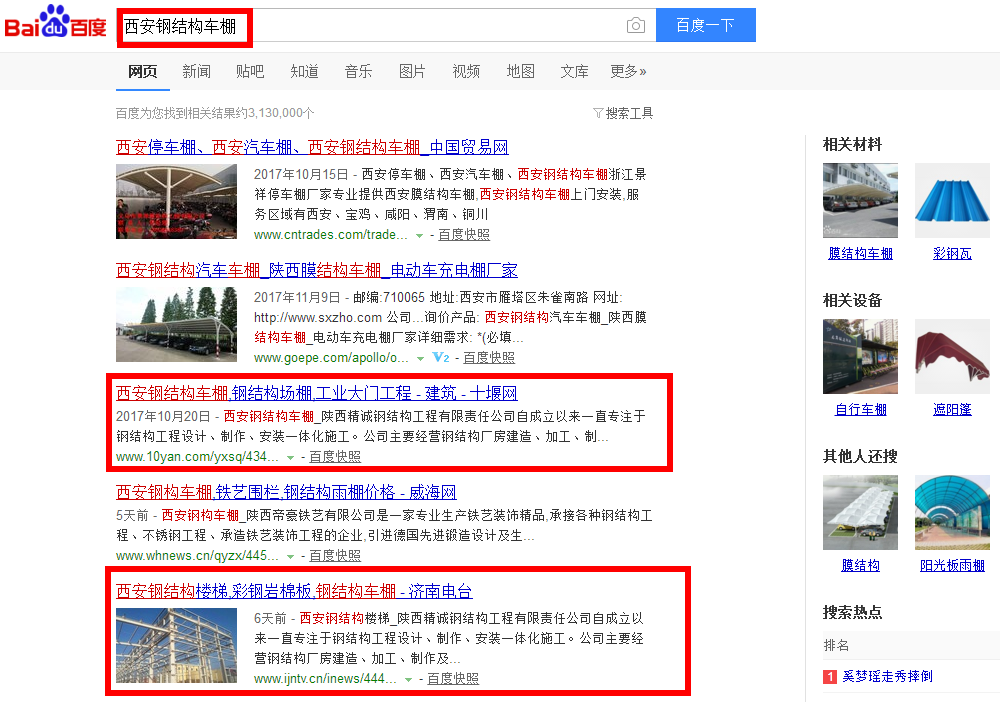Expand dropdown next to www.ijntv.cn URL
This screenshot has width=1000, height=702.
408,679
